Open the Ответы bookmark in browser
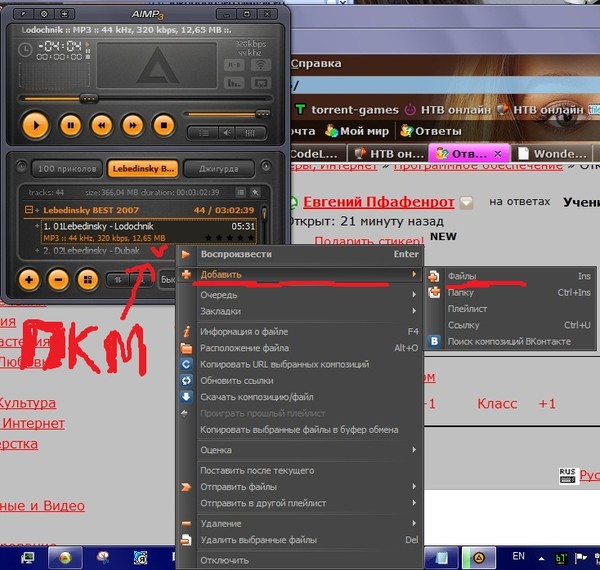 point(431,131)
